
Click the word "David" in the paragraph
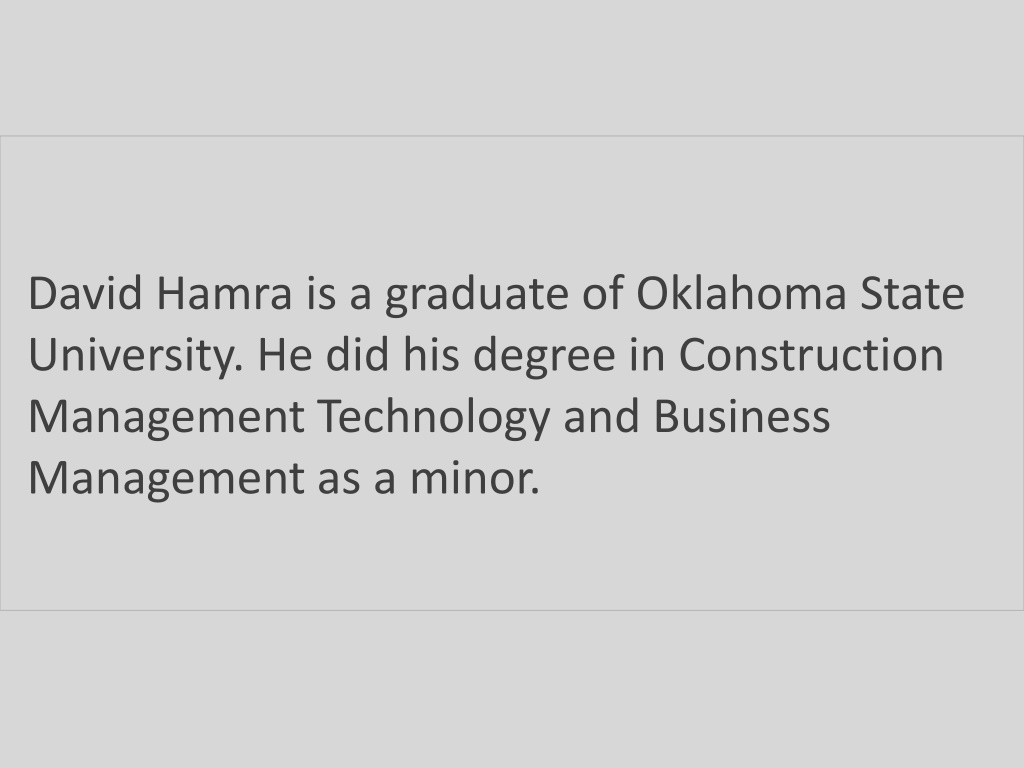click(x=85, y=293)
